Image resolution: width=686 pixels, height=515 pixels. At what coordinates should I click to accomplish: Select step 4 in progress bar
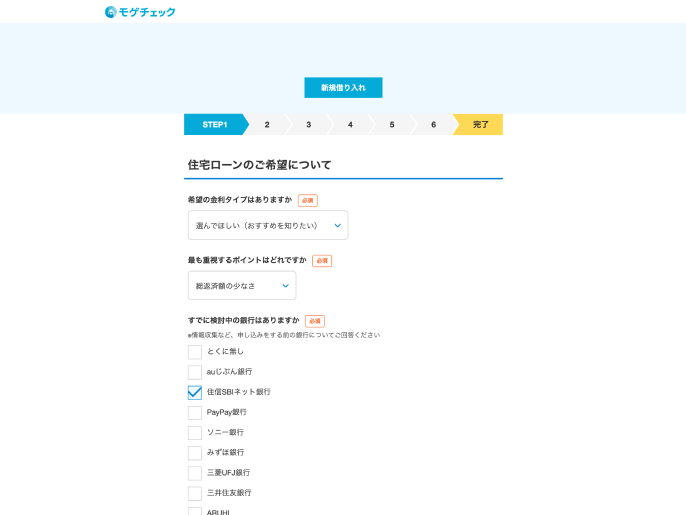(x=350, y=125)
